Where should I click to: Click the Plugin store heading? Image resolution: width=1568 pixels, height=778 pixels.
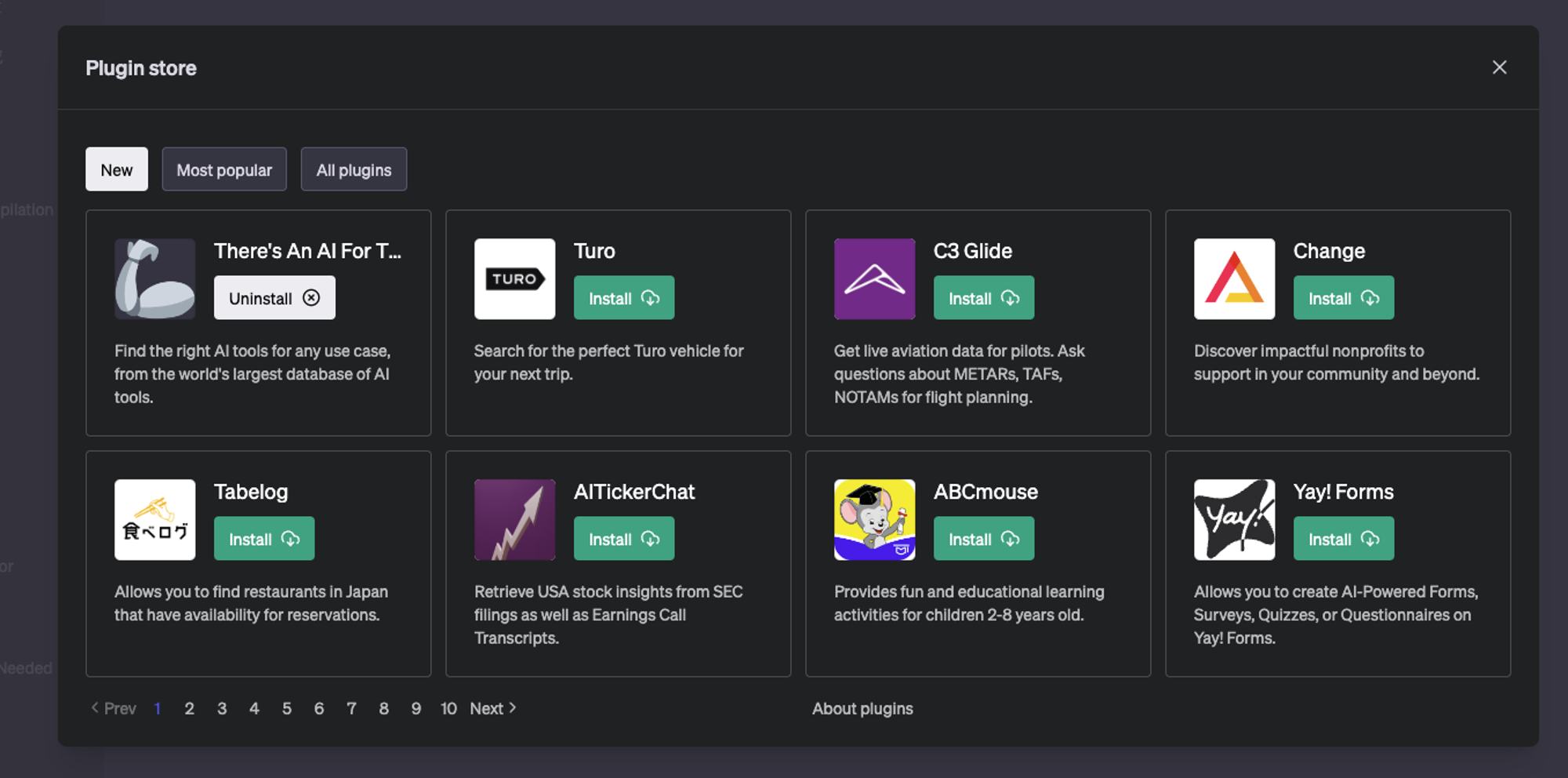click(x=141, y=68)
